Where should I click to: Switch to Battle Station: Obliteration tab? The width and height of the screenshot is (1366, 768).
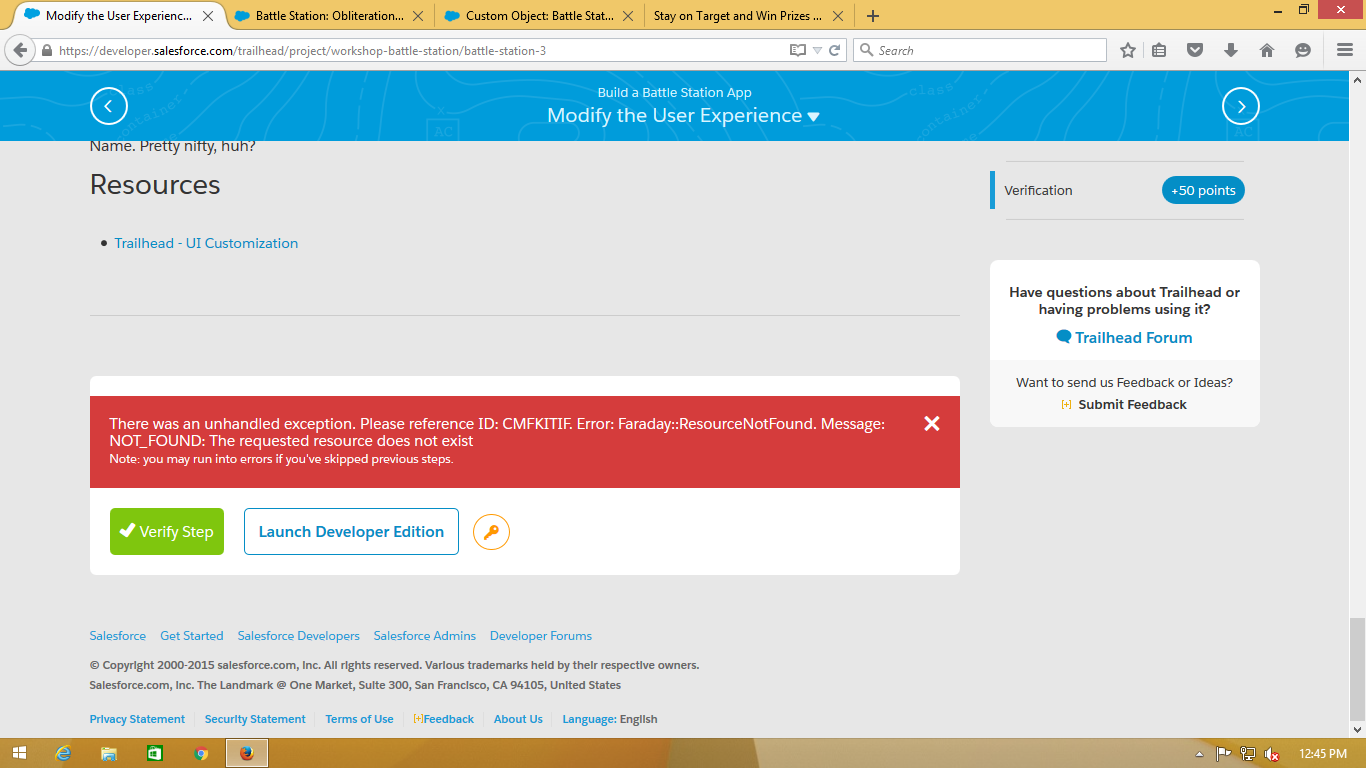click(x=329, y=16)
